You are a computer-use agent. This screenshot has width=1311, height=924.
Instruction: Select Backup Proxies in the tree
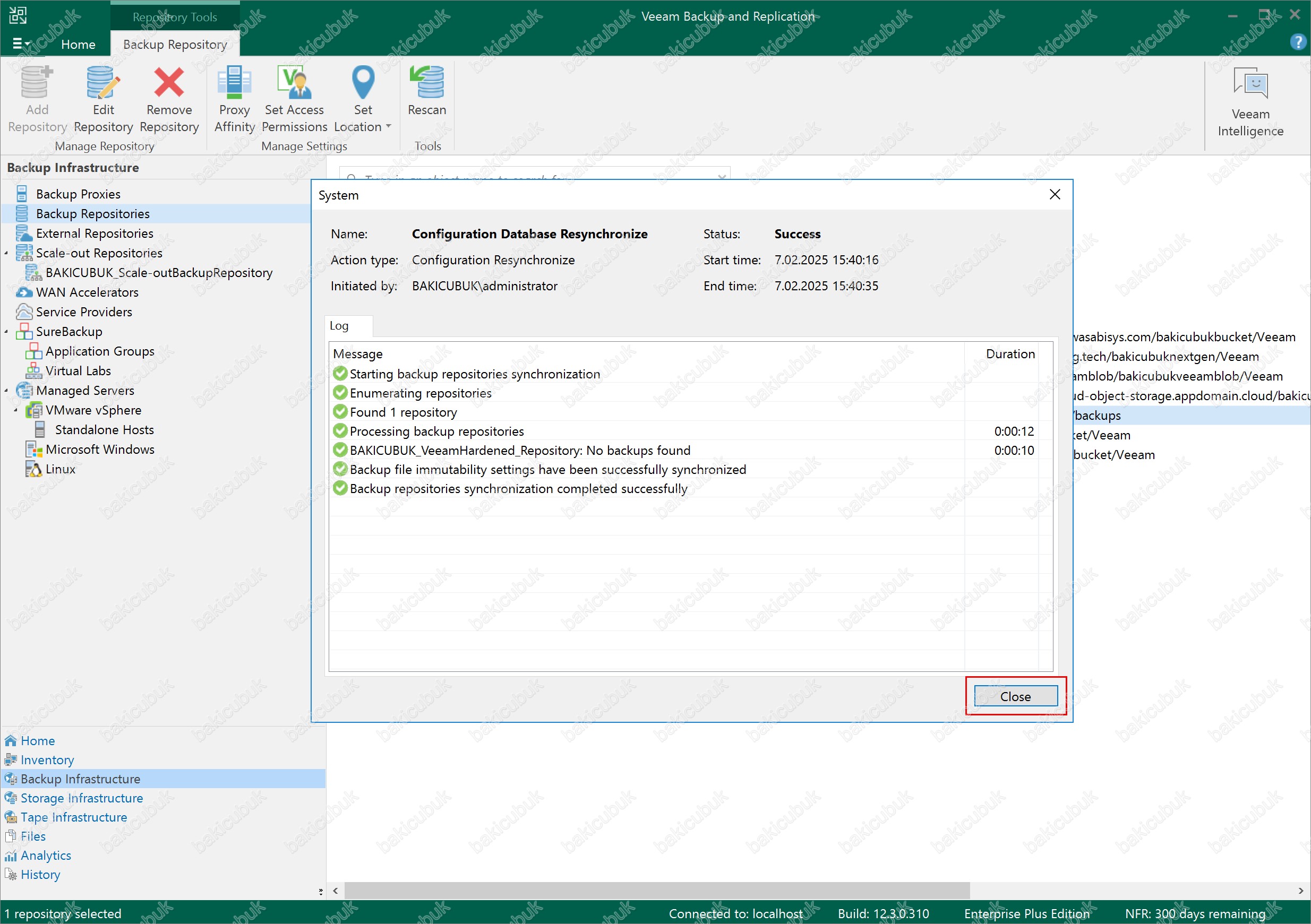[x=78, y=194]
